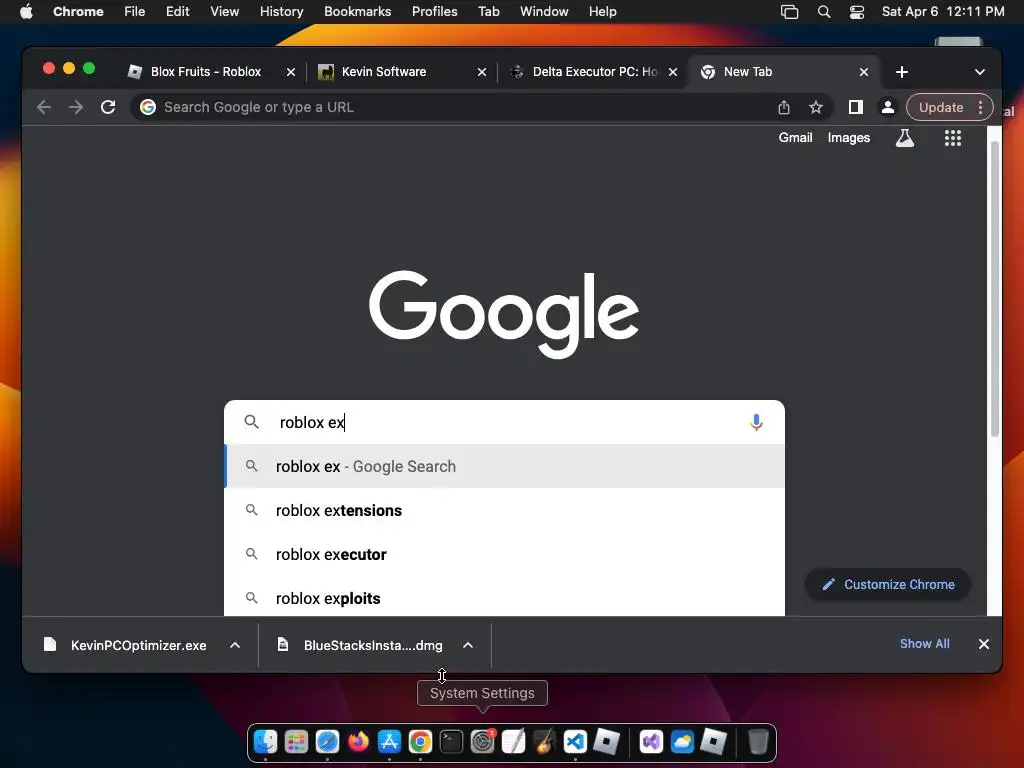The height and width of the screenshot is (768, 1024).
Task: Open the Weather app in the dock
Action: (682, 742)
